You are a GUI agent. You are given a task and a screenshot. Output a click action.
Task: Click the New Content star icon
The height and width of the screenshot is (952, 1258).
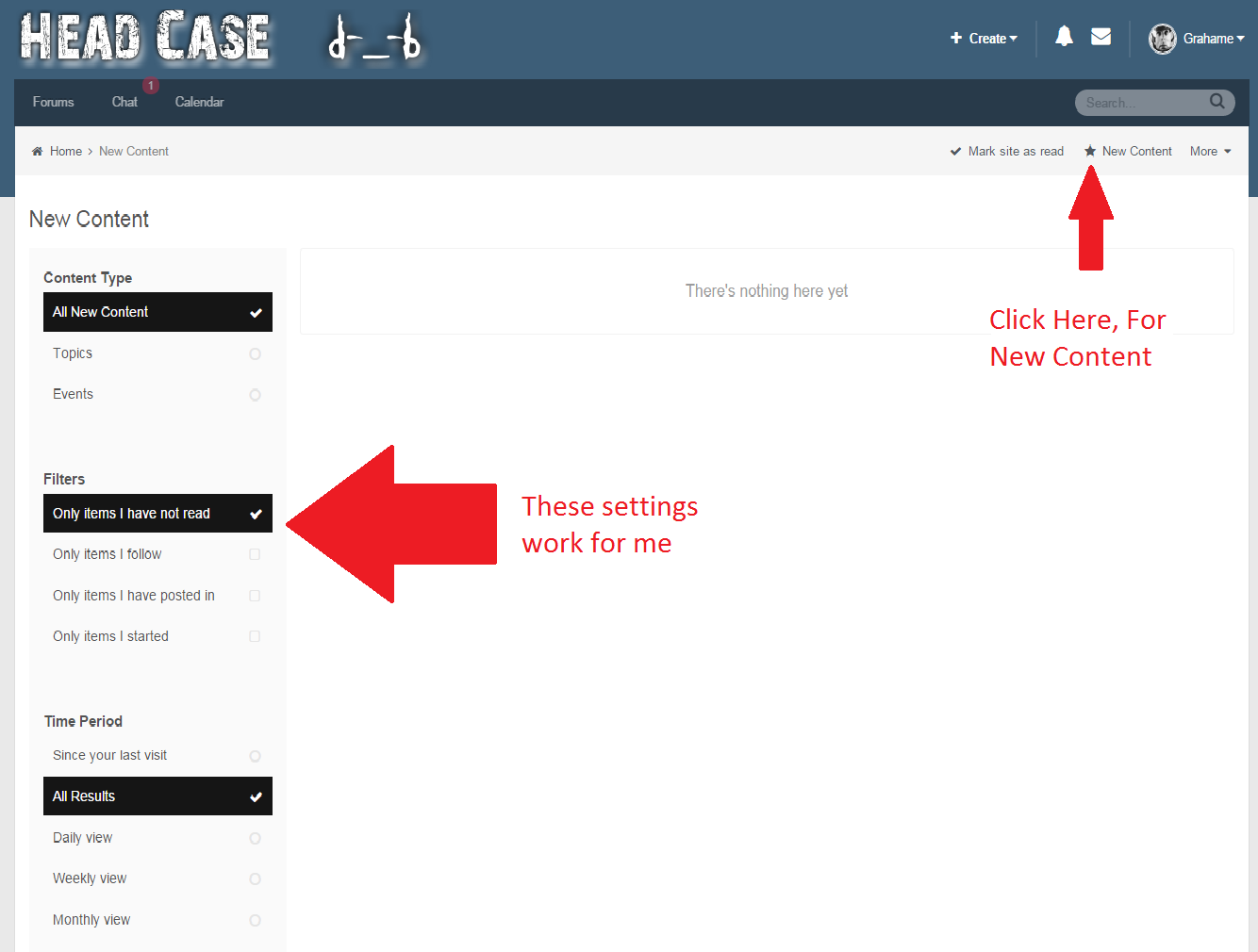pyautogui.click(x=1090, y=152)
